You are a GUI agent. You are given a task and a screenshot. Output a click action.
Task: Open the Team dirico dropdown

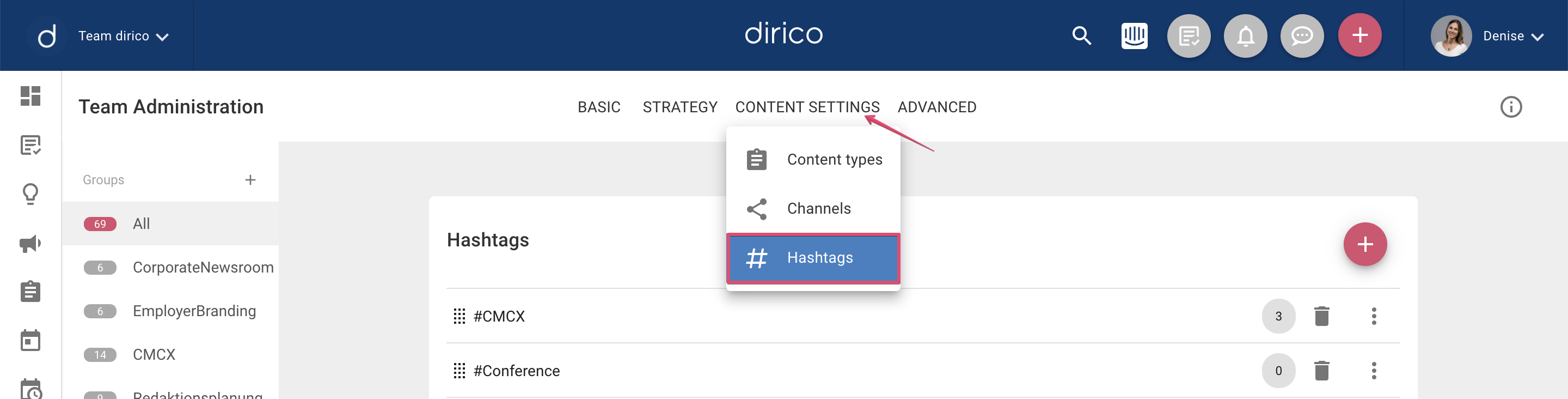coord(124,36)
